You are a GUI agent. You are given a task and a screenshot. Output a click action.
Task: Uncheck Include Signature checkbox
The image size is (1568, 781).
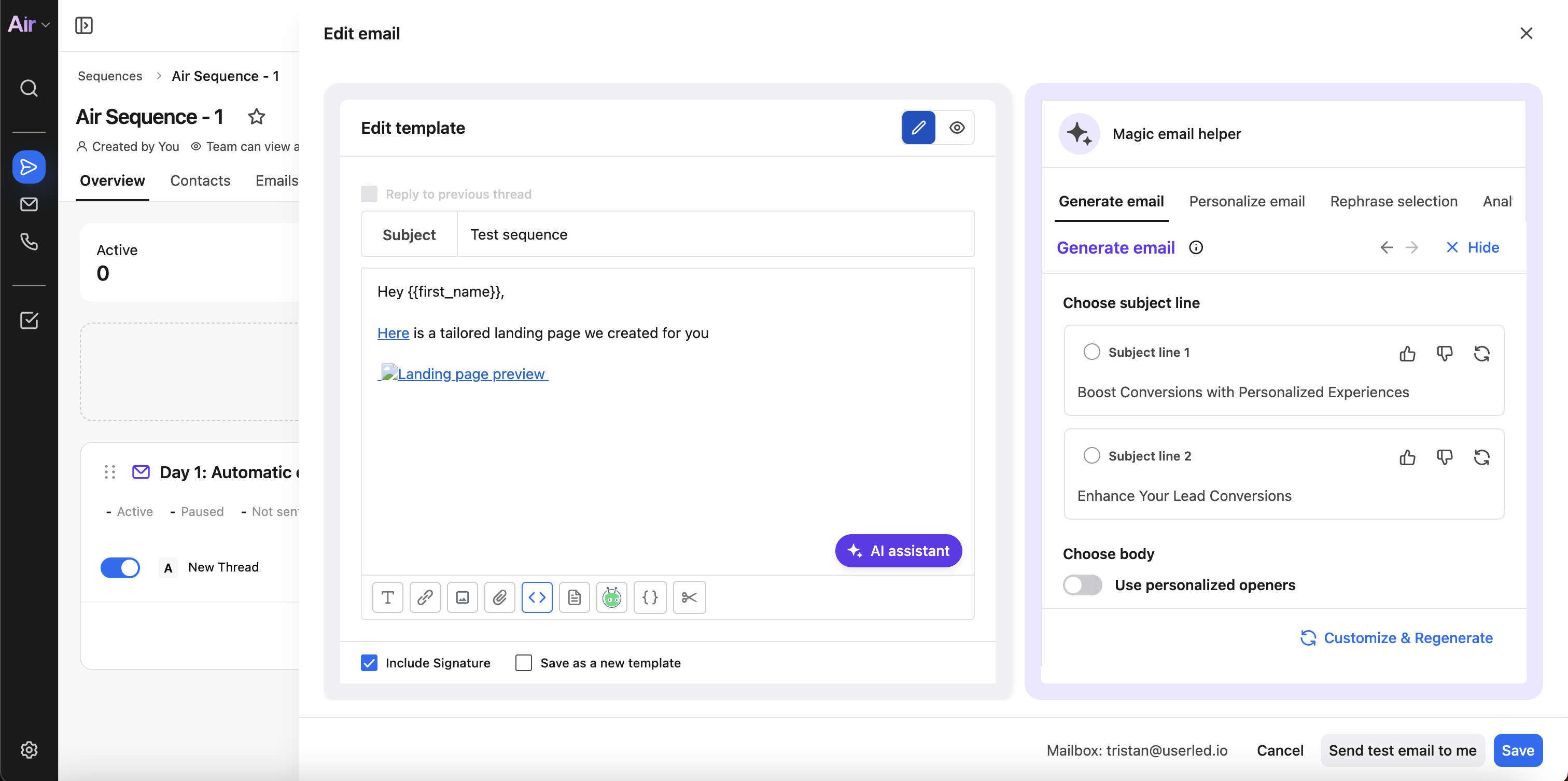point(369,662)
